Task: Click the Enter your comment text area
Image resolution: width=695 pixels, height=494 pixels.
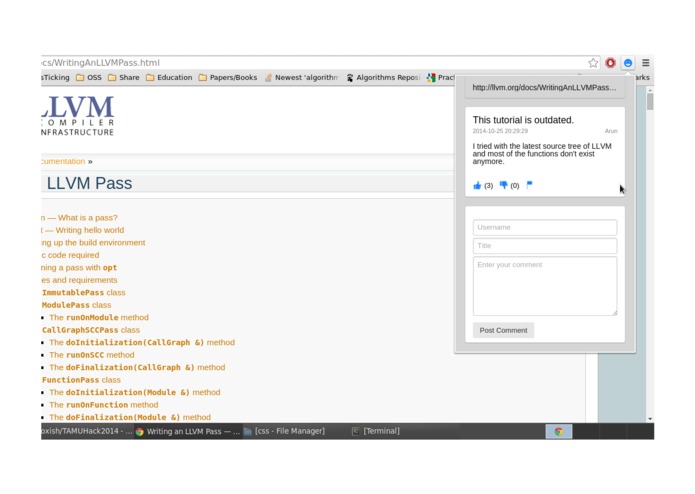Action: click(545, 286)
